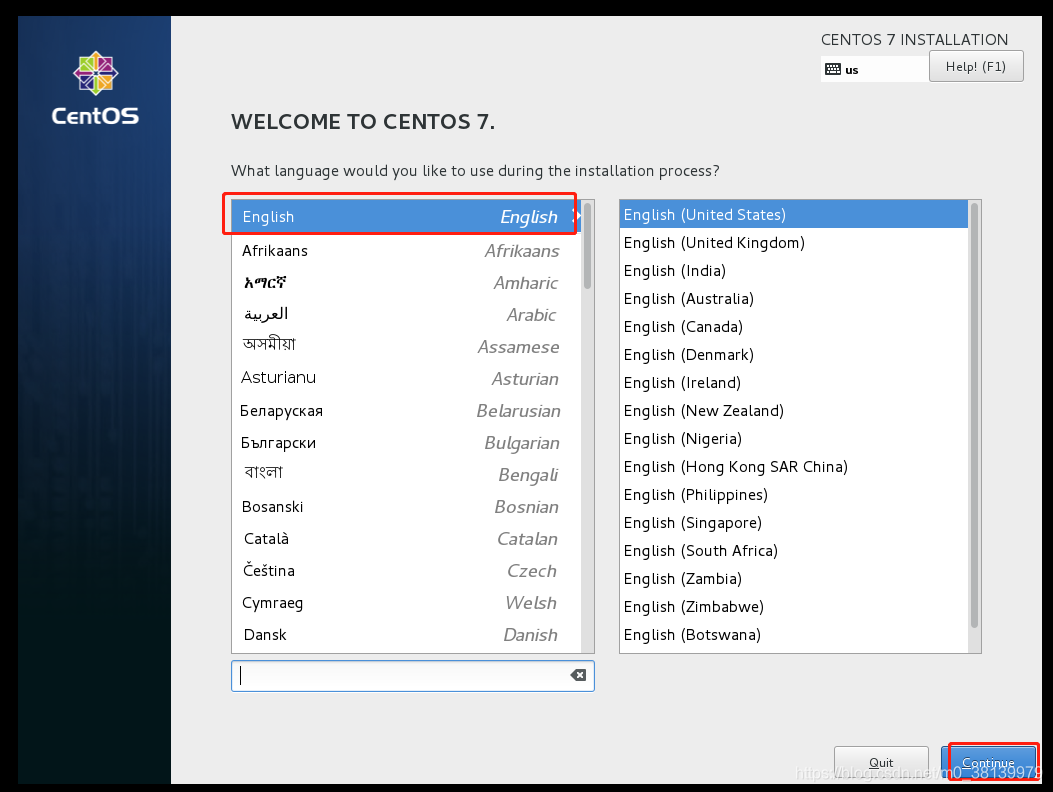The height and width of the screenshot is (792, 1053).
Task: Choose English (United States) locale
Action: click(x=794, y=214)
